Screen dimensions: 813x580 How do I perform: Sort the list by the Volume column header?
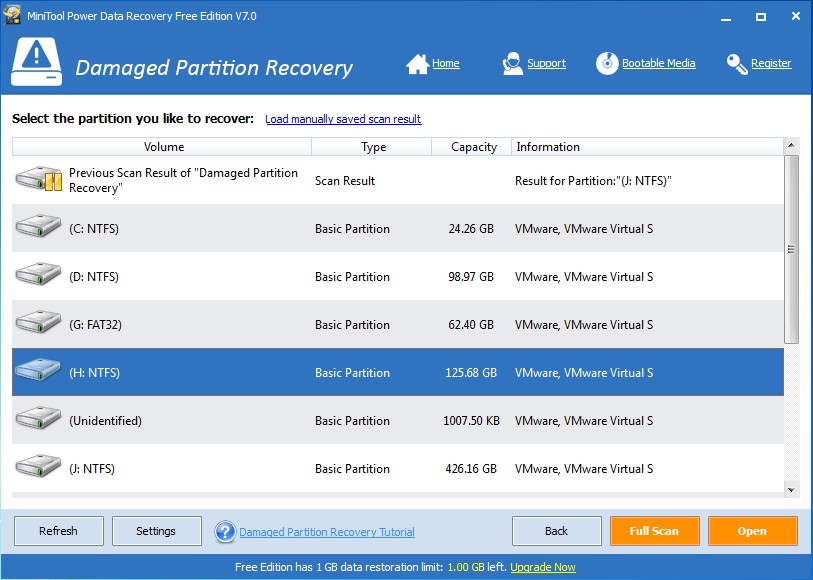tap(162, 147)
